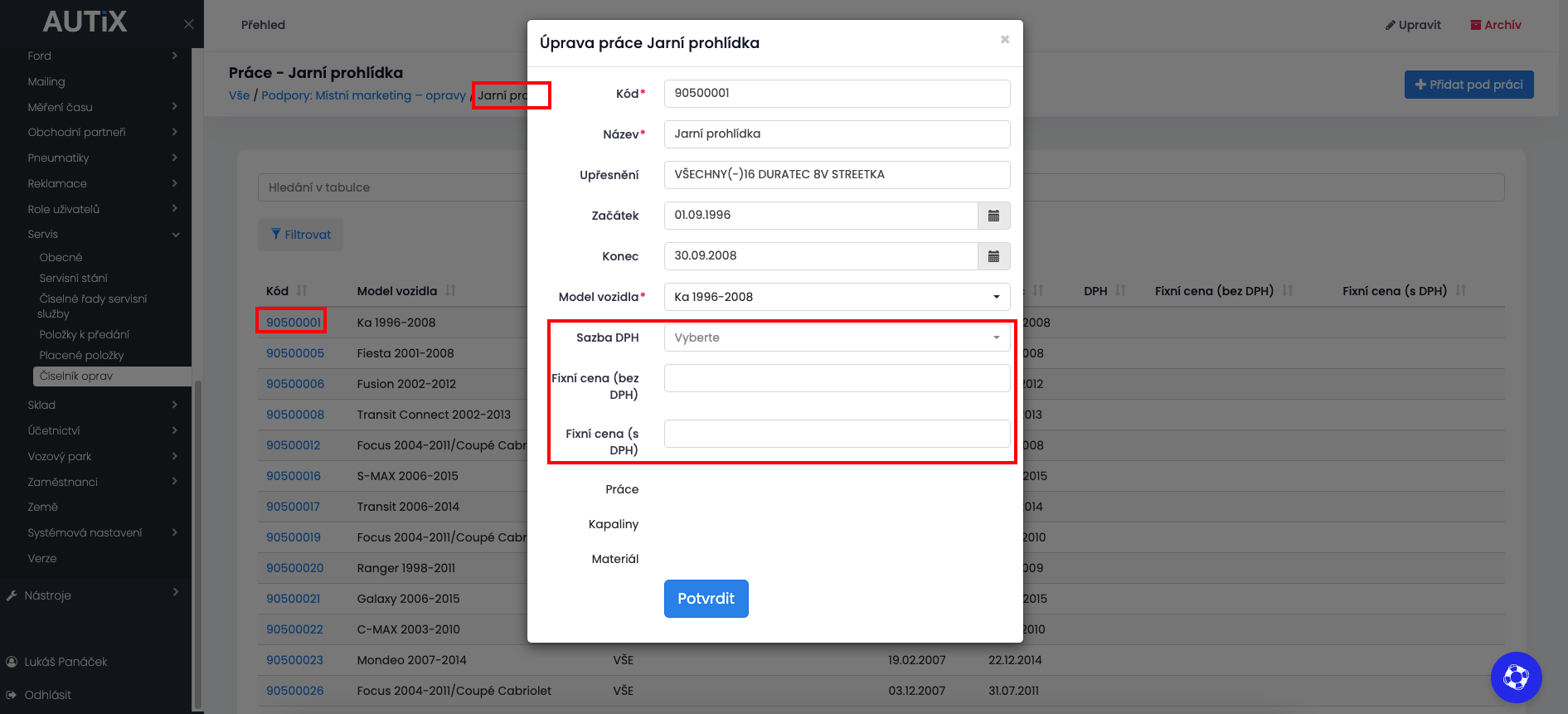
Task: Open the Konec date calendar picker
Action: click(x=993, y=256)
